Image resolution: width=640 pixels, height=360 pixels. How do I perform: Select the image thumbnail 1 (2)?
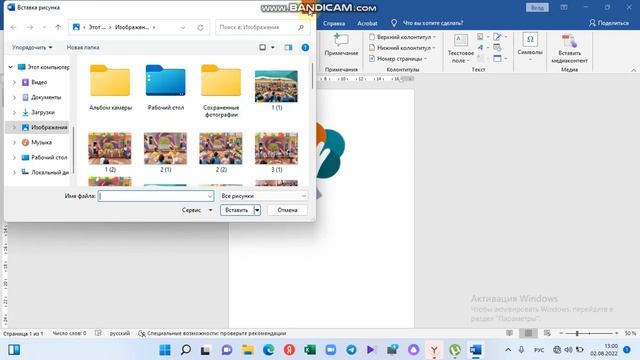[x=110, y=152]
